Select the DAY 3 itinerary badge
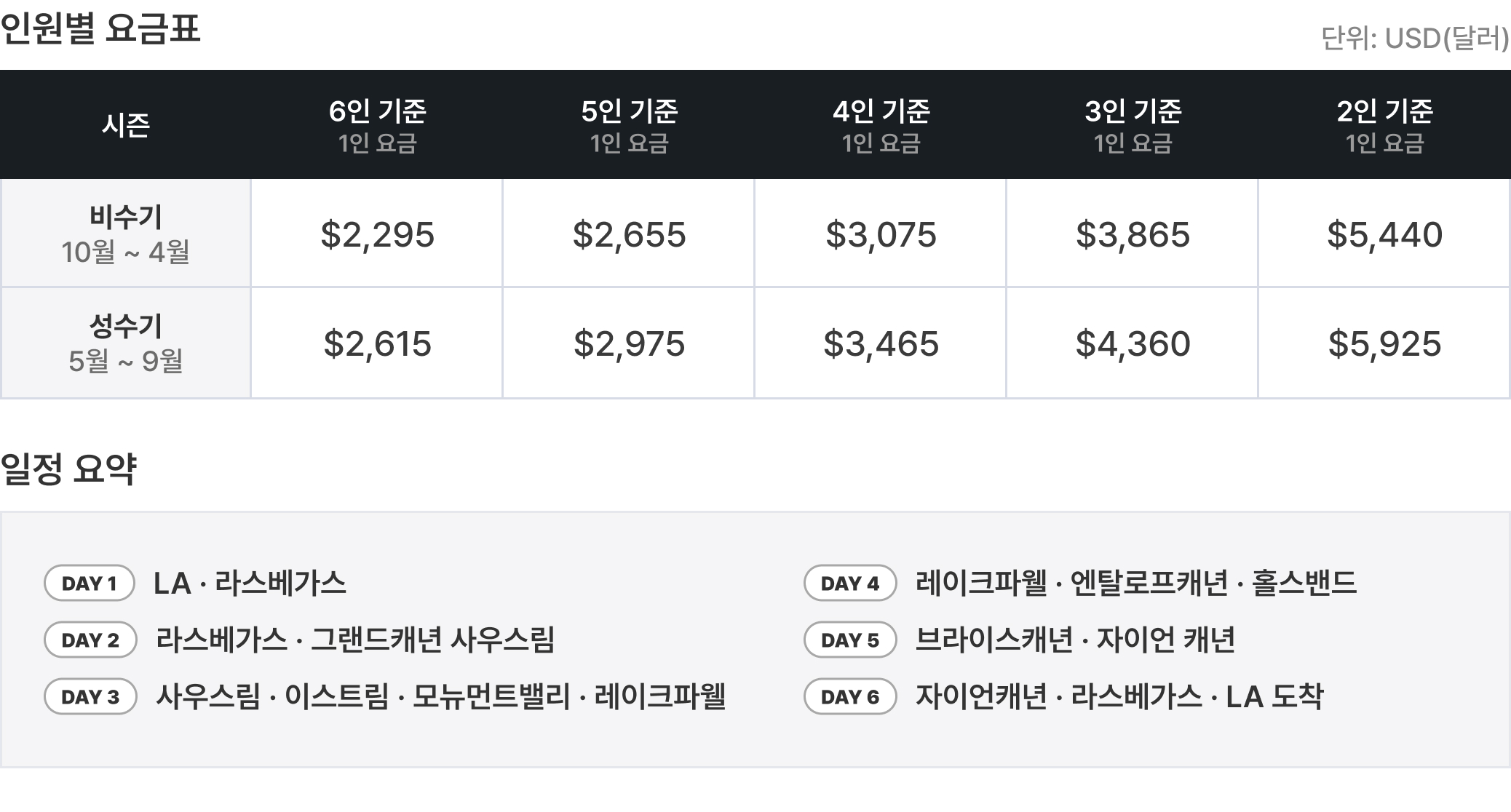This screenshot has height=812, width=1511. pos(90,696)
